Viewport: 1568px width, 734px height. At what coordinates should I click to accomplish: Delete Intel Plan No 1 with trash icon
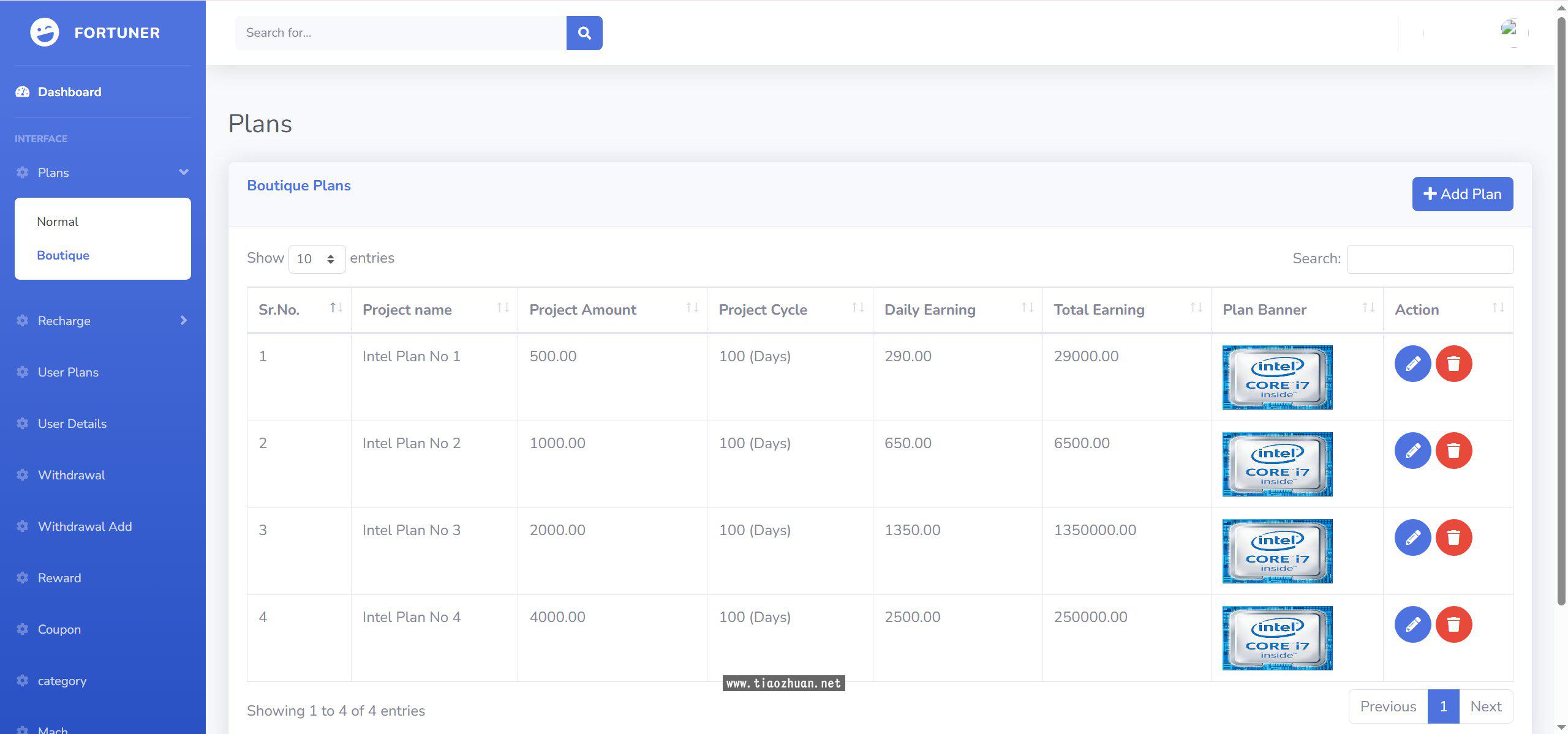[x=1454, y=364]
